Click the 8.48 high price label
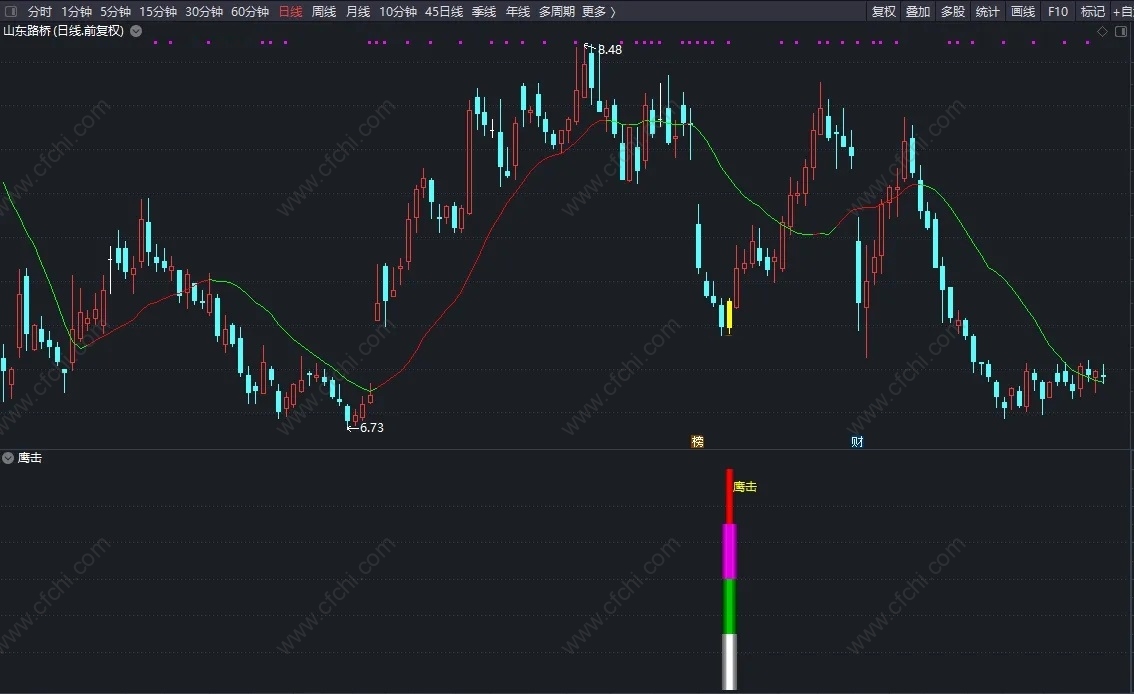This screenshot has height=694, width=1134. point(610,50)
